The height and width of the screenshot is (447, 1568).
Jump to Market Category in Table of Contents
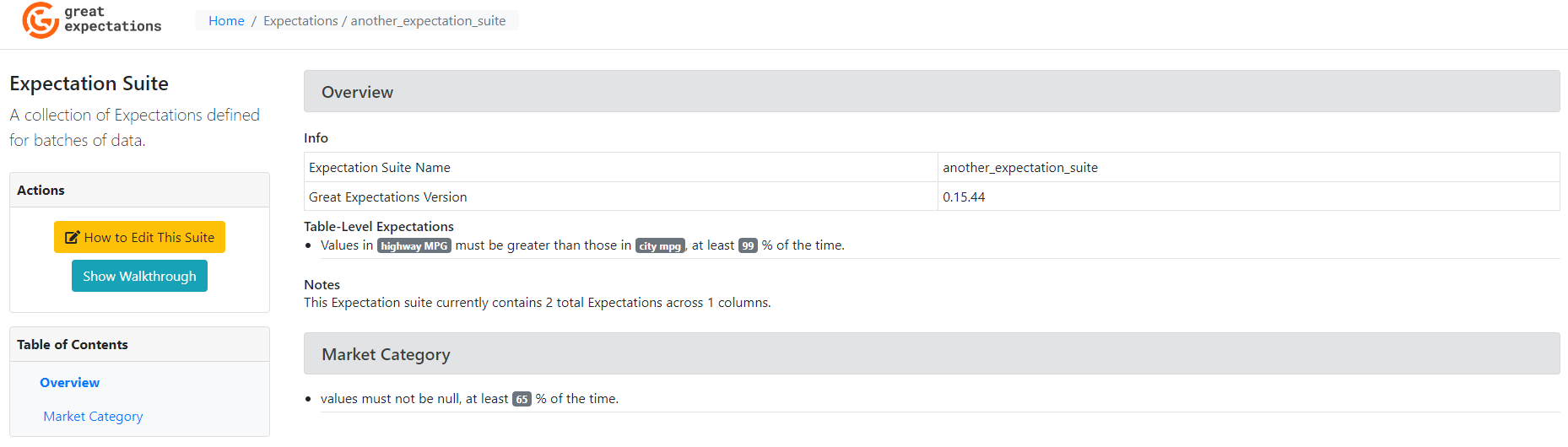[93, 417]
